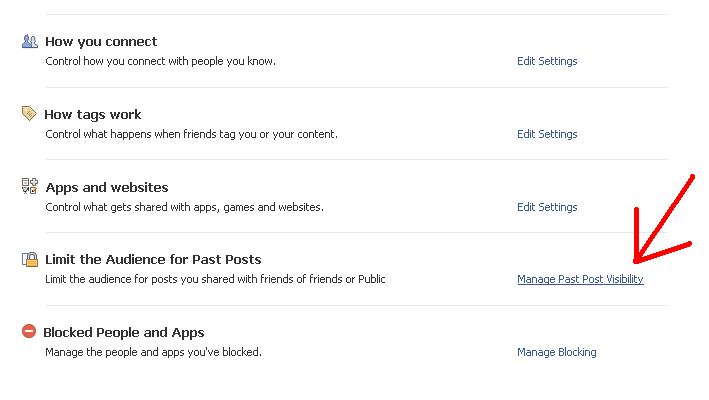This screenshot has height=400, width=709.
Task: Click the description about friends tagging your content
Action: (191, 134)
